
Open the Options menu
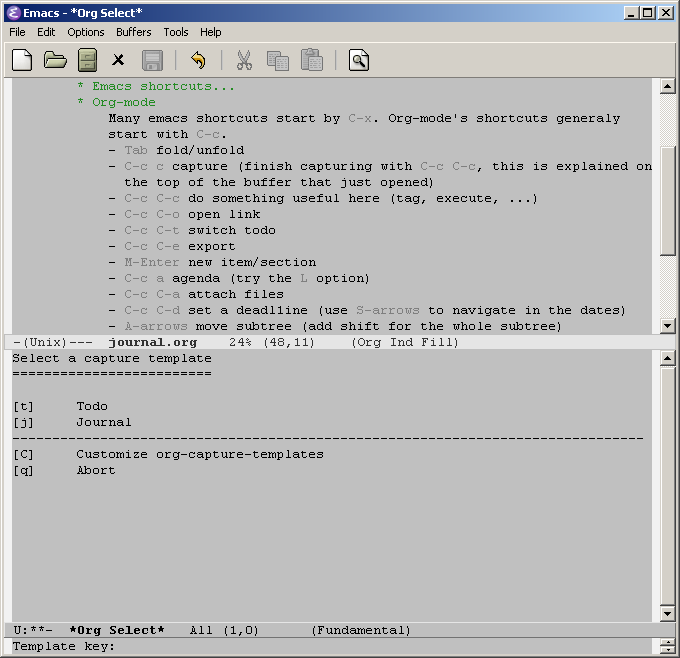[x=86, y=32]
